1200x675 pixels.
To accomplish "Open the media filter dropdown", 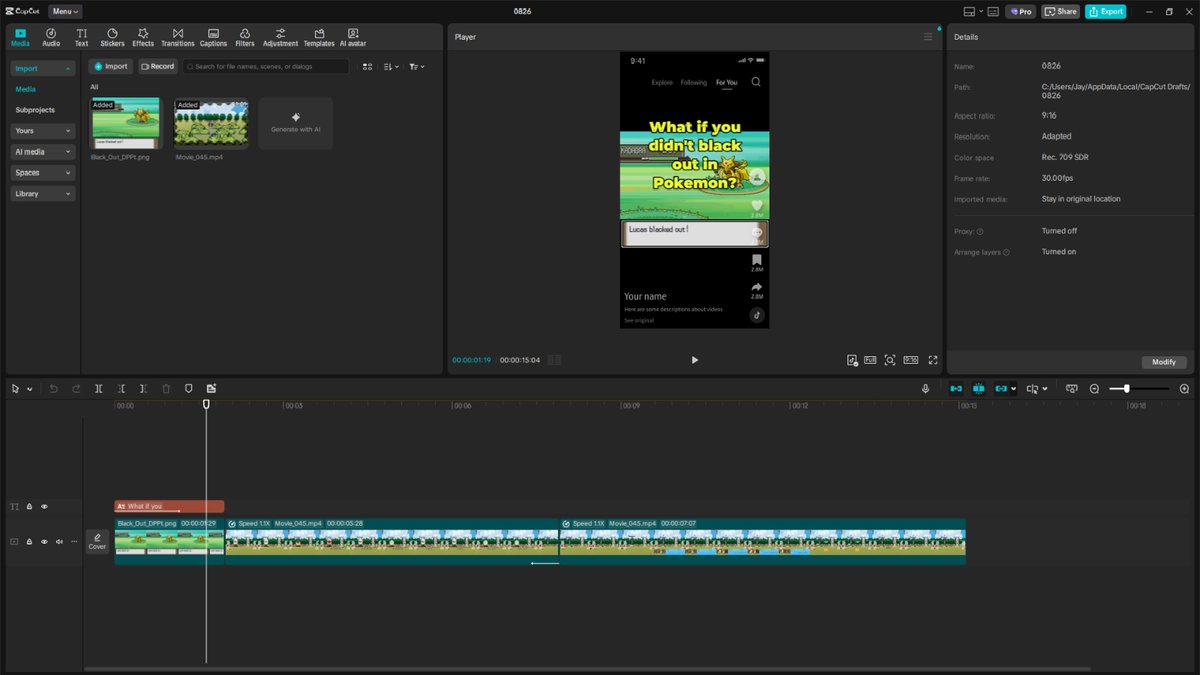I will [x=417, y=66].
